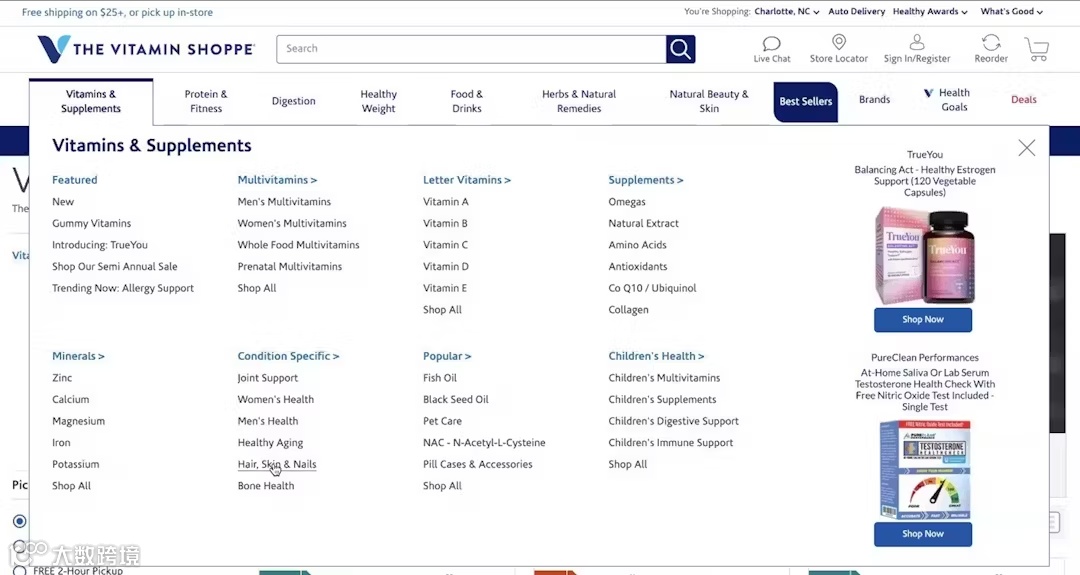This screenshot has width=1080, height=575.
Task: Open Omegas link
Action: (x=627, y=202)
